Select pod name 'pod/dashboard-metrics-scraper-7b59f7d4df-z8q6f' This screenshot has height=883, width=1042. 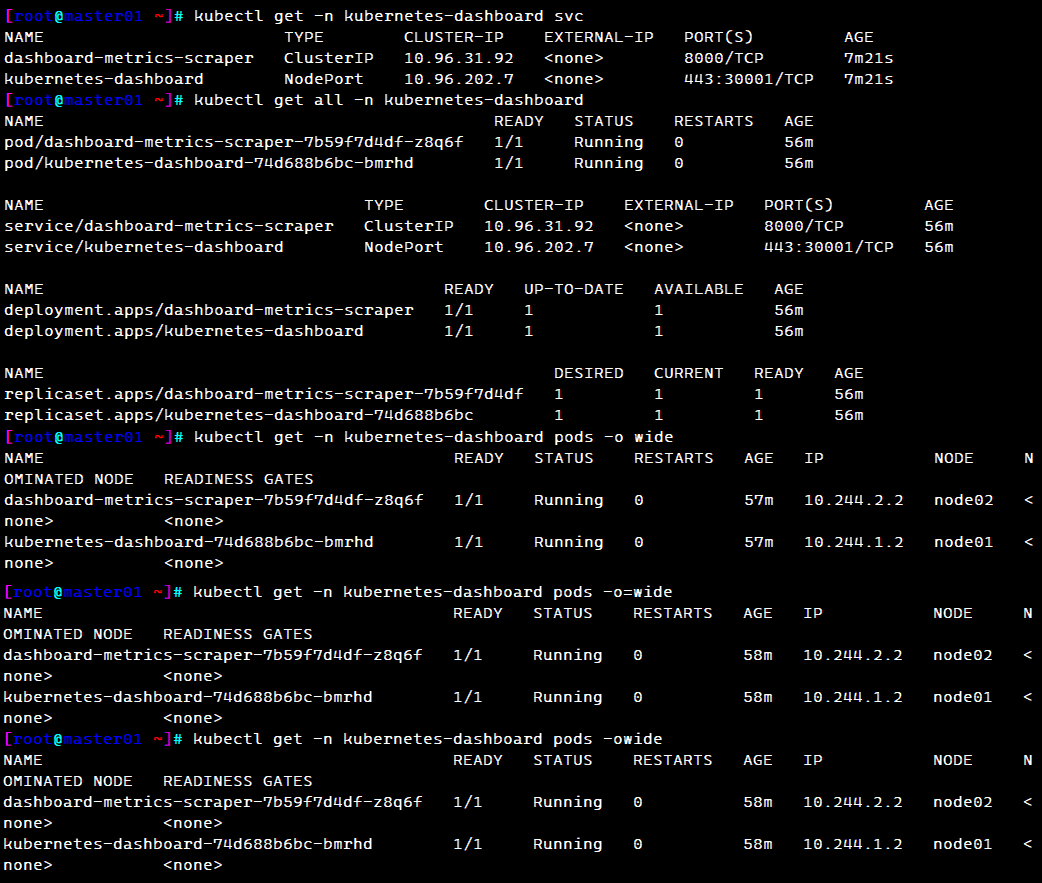[234, 142]
